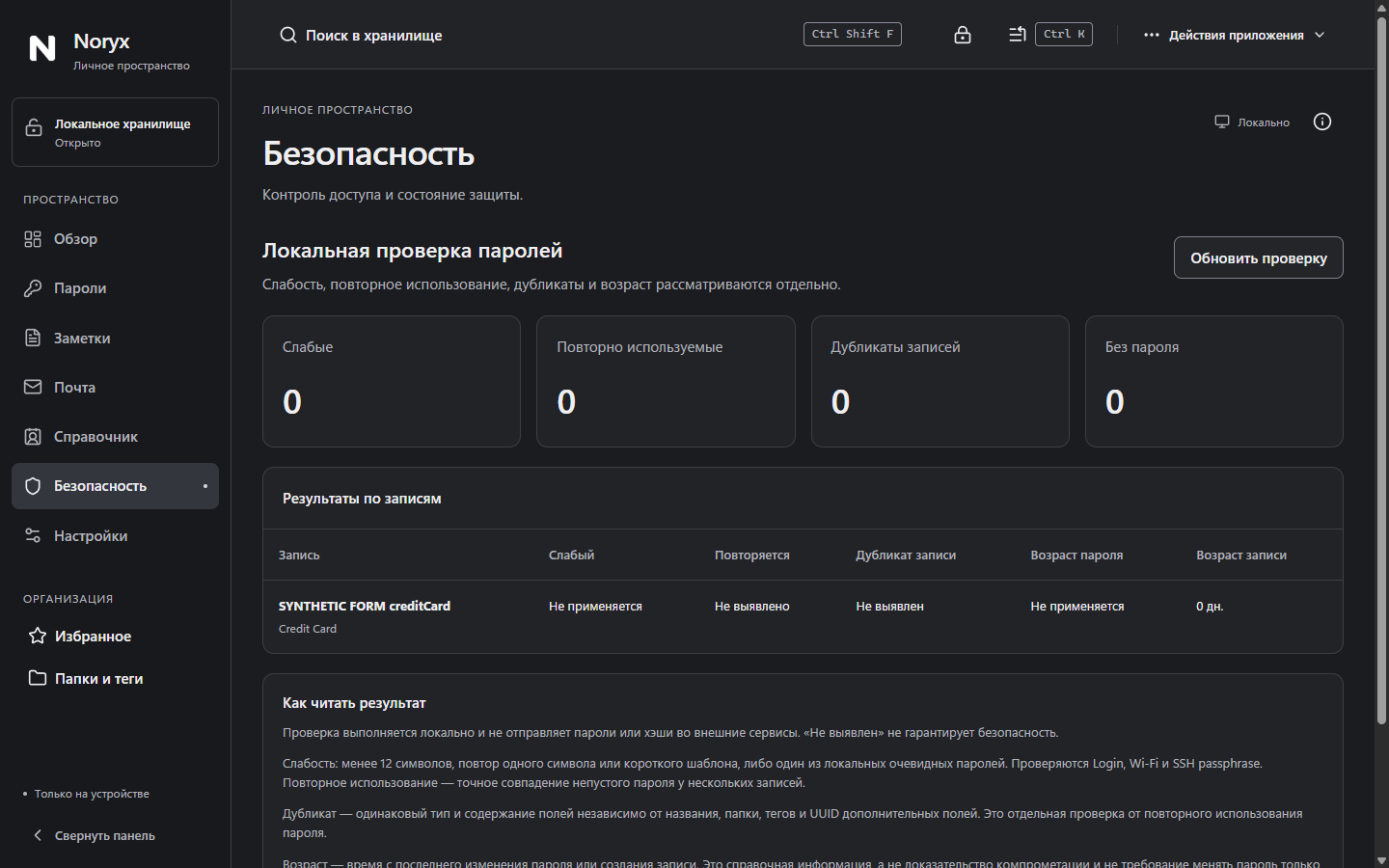Viewport: 1389px width, 868px height.
Task: Click the Безопасность shield icon
Action: pos(33,486)
